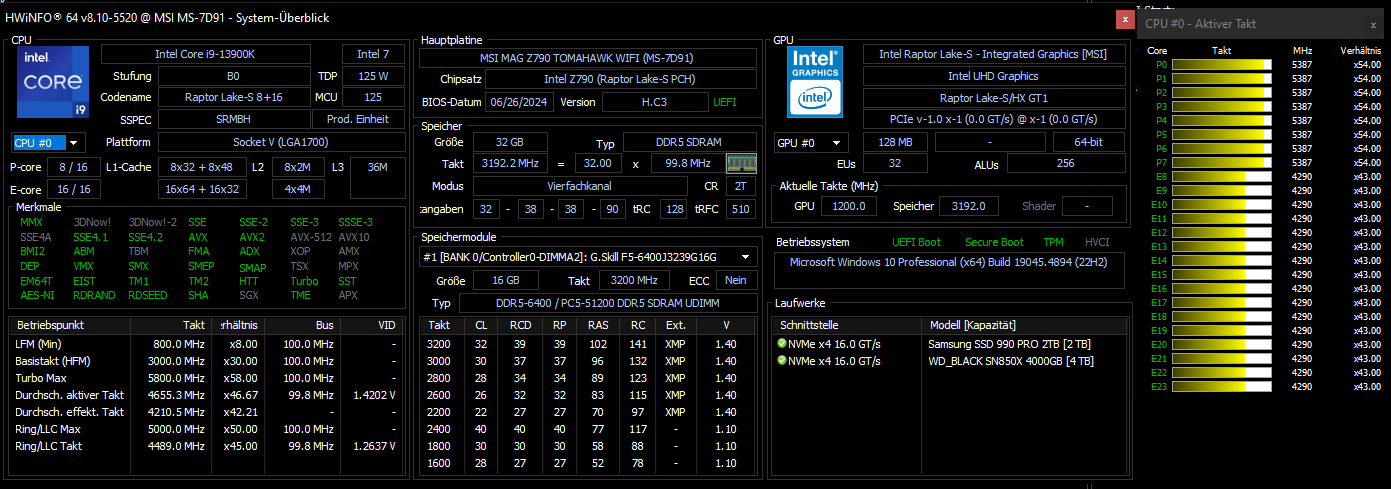Viewport: 1391px width, 489px height.
Task: Click the BIOS date 06/26/2024 field
Action: 520,102
